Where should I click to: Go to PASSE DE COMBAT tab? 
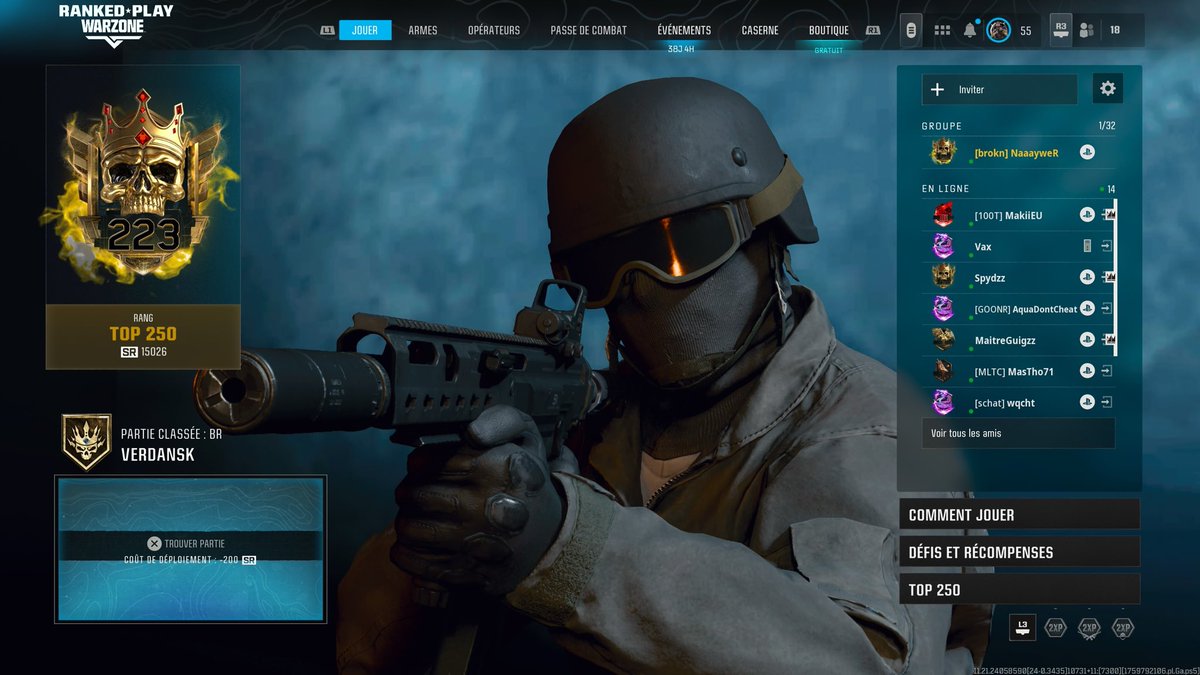pos(589,30)
